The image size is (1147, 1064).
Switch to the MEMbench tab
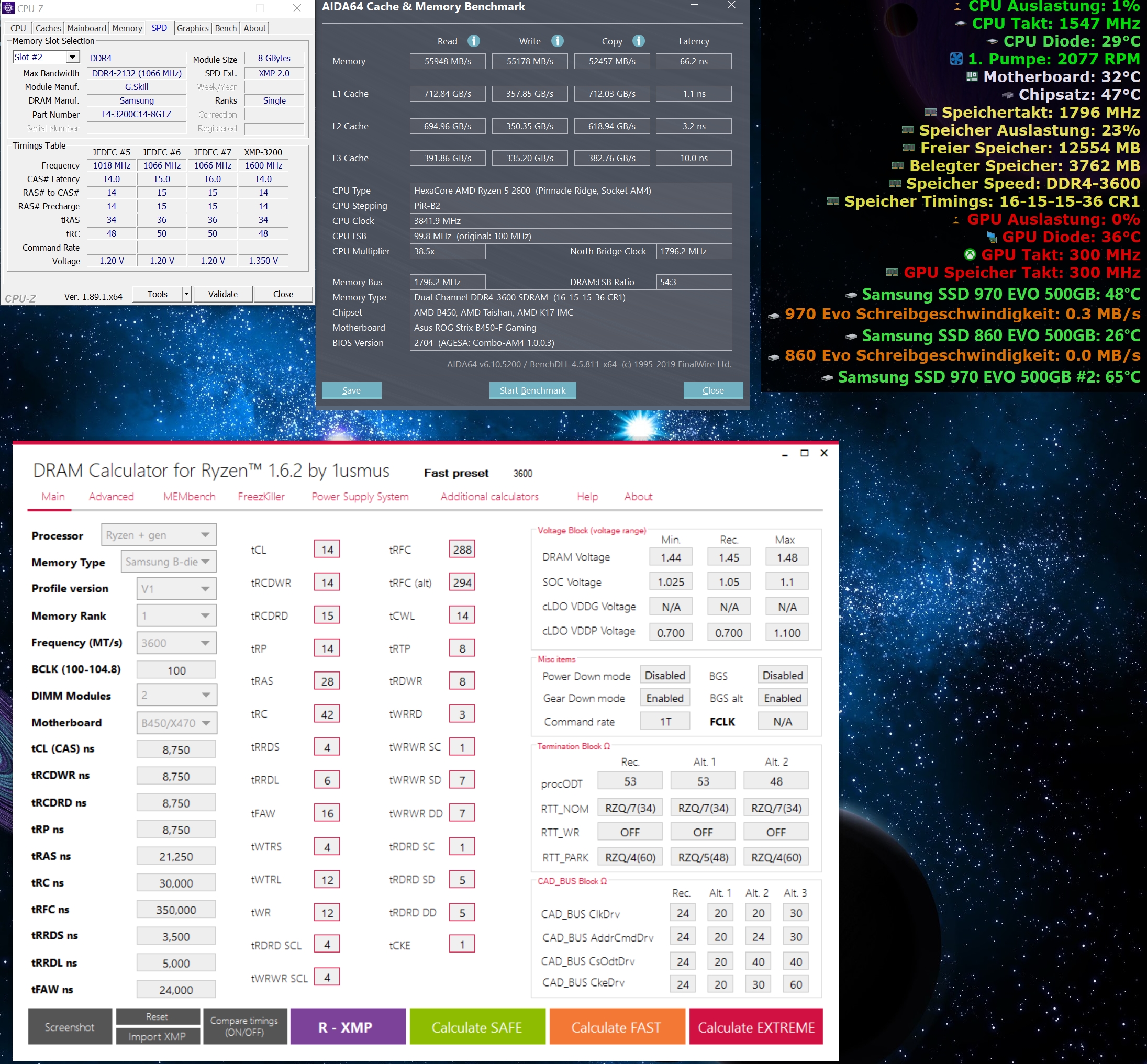point(189,496)
